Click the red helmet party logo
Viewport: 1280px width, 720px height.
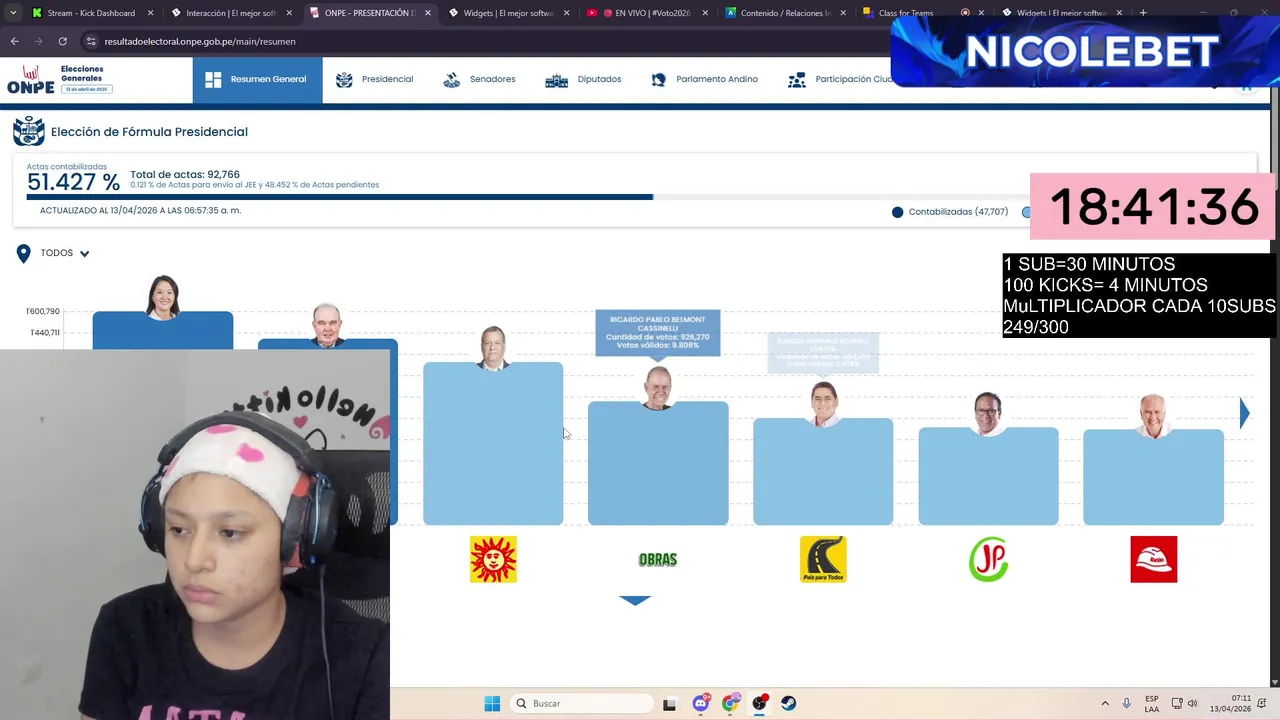pyautogui.click(x=1153, y=559)
